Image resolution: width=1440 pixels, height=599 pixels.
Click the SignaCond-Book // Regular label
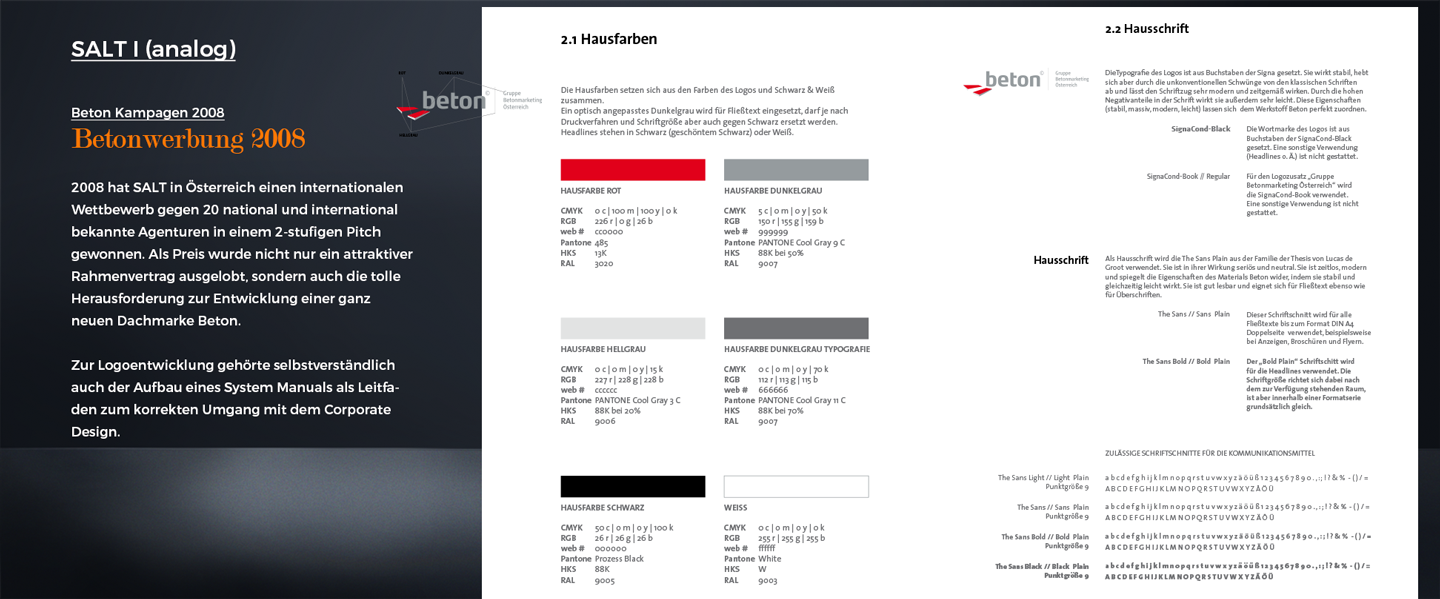click(x=1188, y=176)
